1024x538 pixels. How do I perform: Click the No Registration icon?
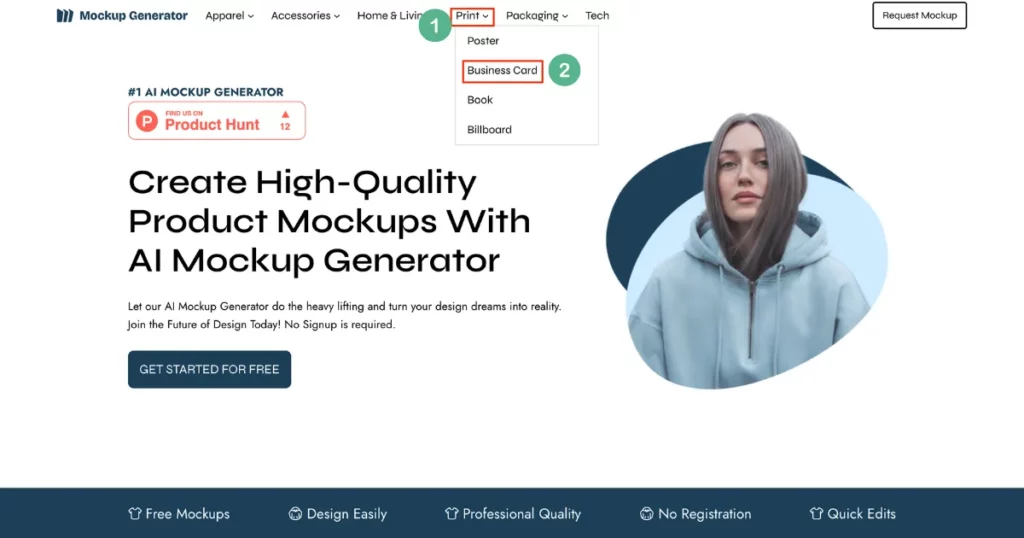coord(647,514)
